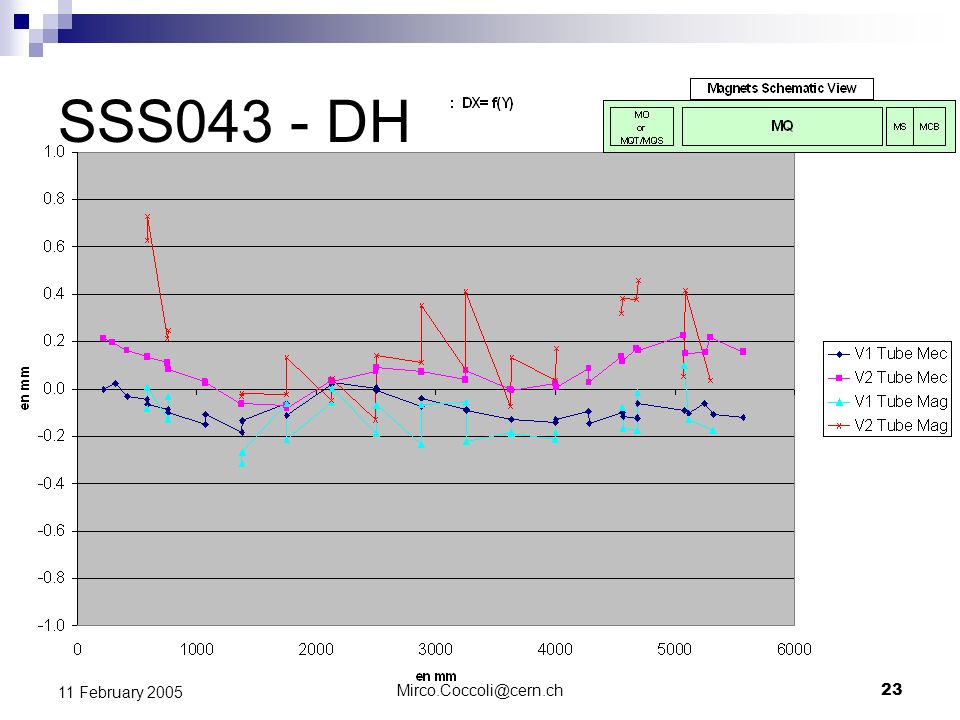
Task: Click the y-axis label -0.6
Action: tap(51, 531)
